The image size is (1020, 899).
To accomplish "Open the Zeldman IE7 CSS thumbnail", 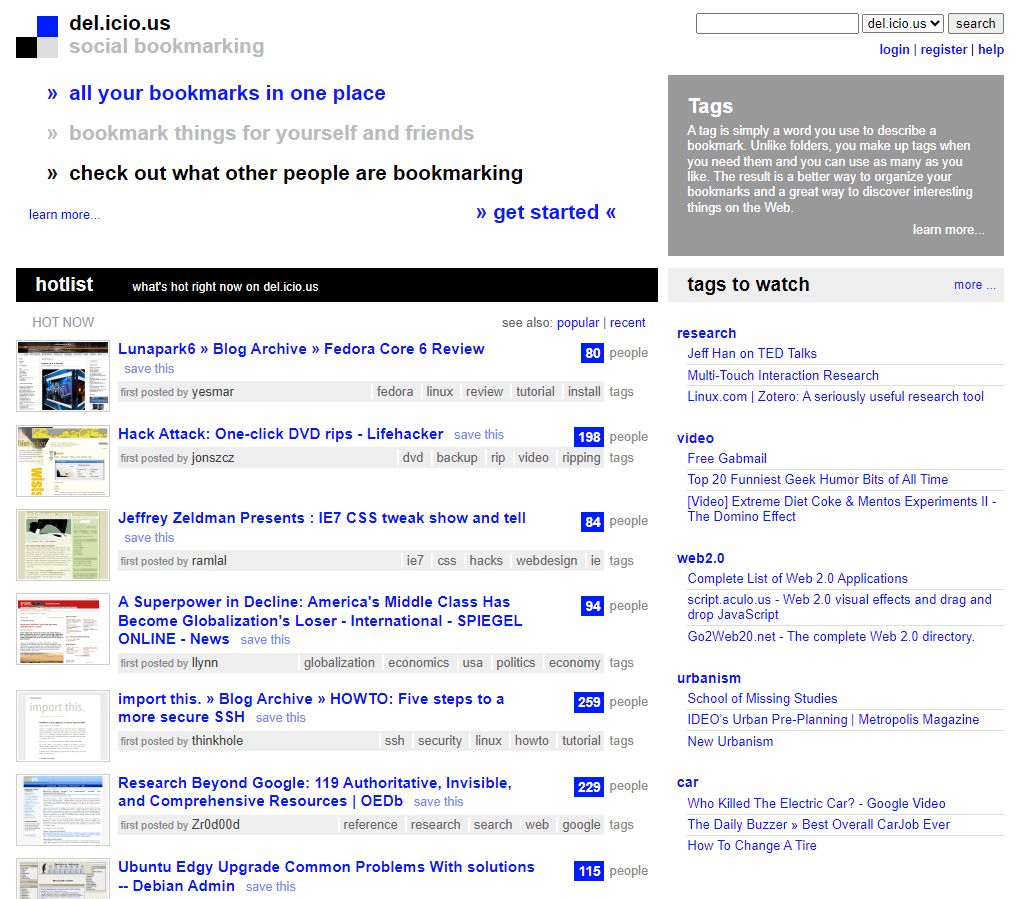I will point(63,545).
